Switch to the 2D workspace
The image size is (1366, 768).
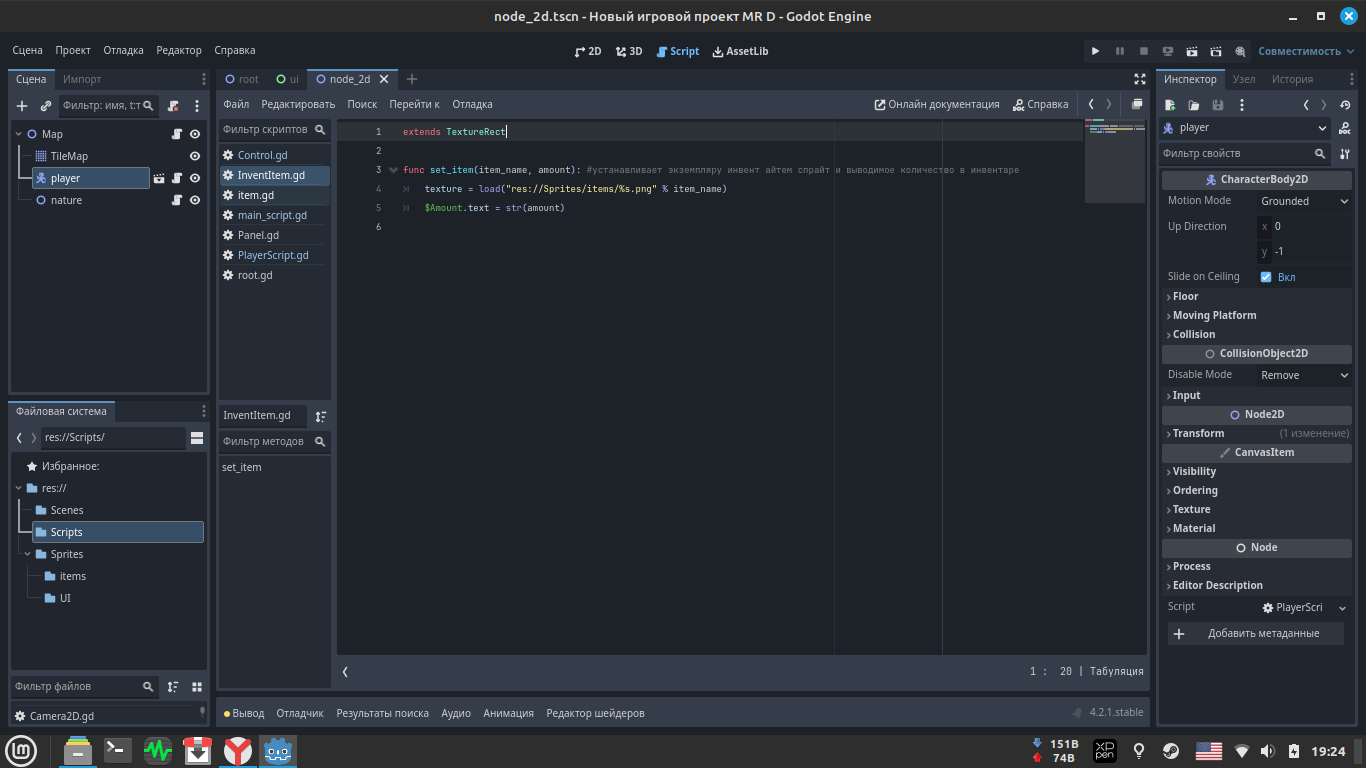pos(588,51)
